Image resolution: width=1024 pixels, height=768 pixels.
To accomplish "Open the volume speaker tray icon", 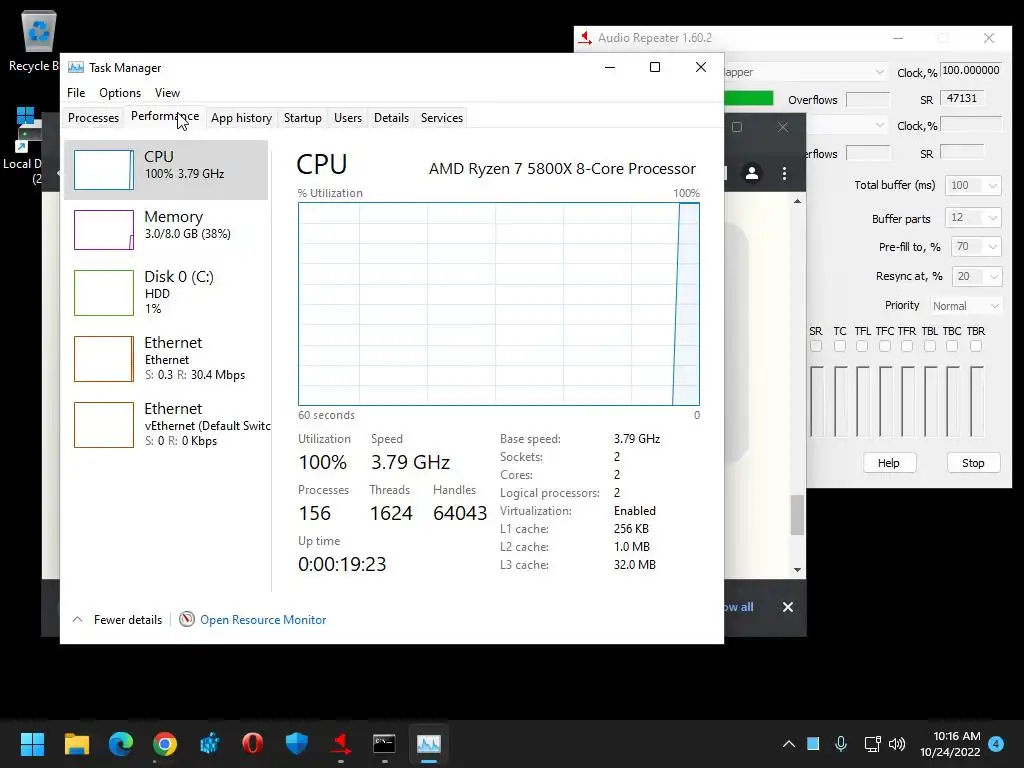I will pyautogui.click(x=897, y=744).
